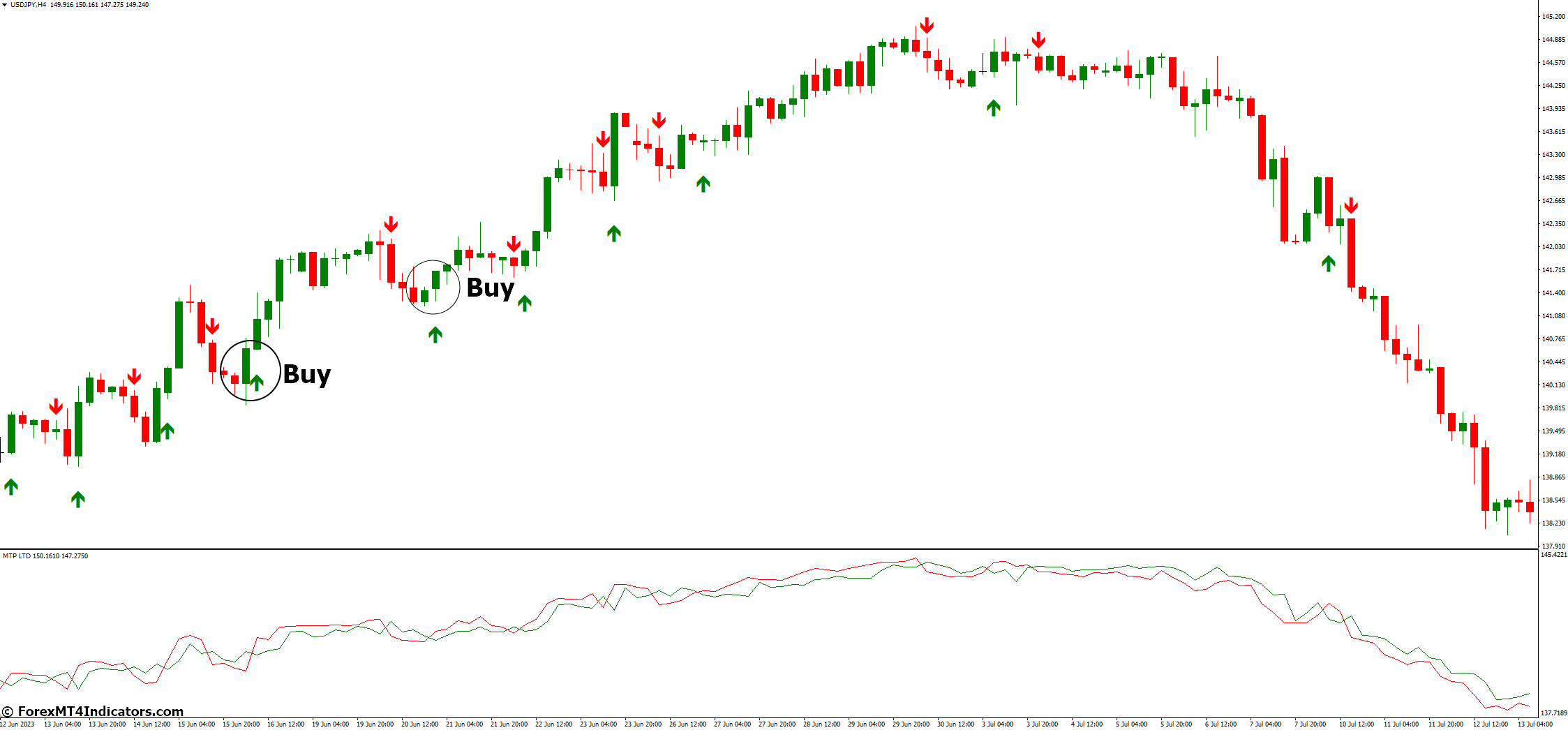The image size is (1568, 730).
Task: Select the red down arrow near 3 Jul 20:00
Action: pos(1038,40)
